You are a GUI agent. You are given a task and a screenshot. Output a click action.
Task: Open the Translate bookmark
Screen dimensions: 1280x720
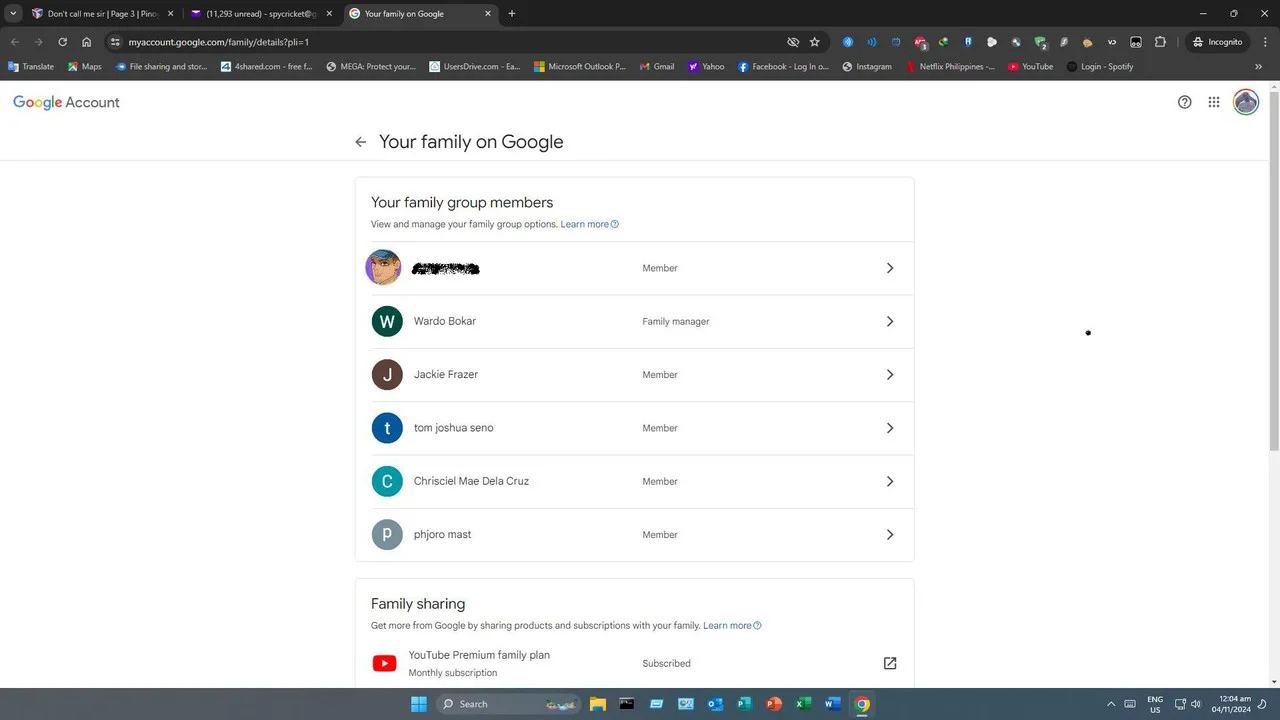[31, 67]
